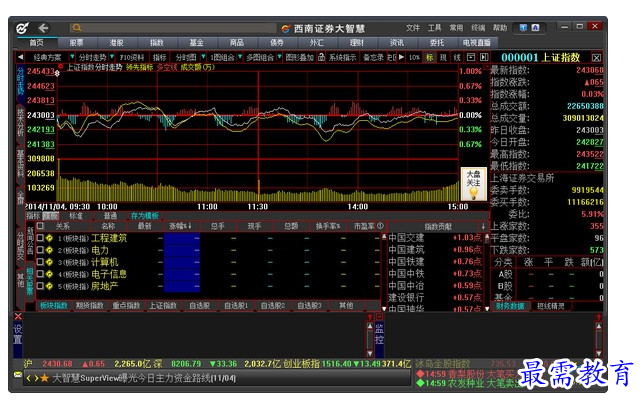The image size is (642, 405).
Task: Toggle the 现 toolbar button
Action: [443, 57]
